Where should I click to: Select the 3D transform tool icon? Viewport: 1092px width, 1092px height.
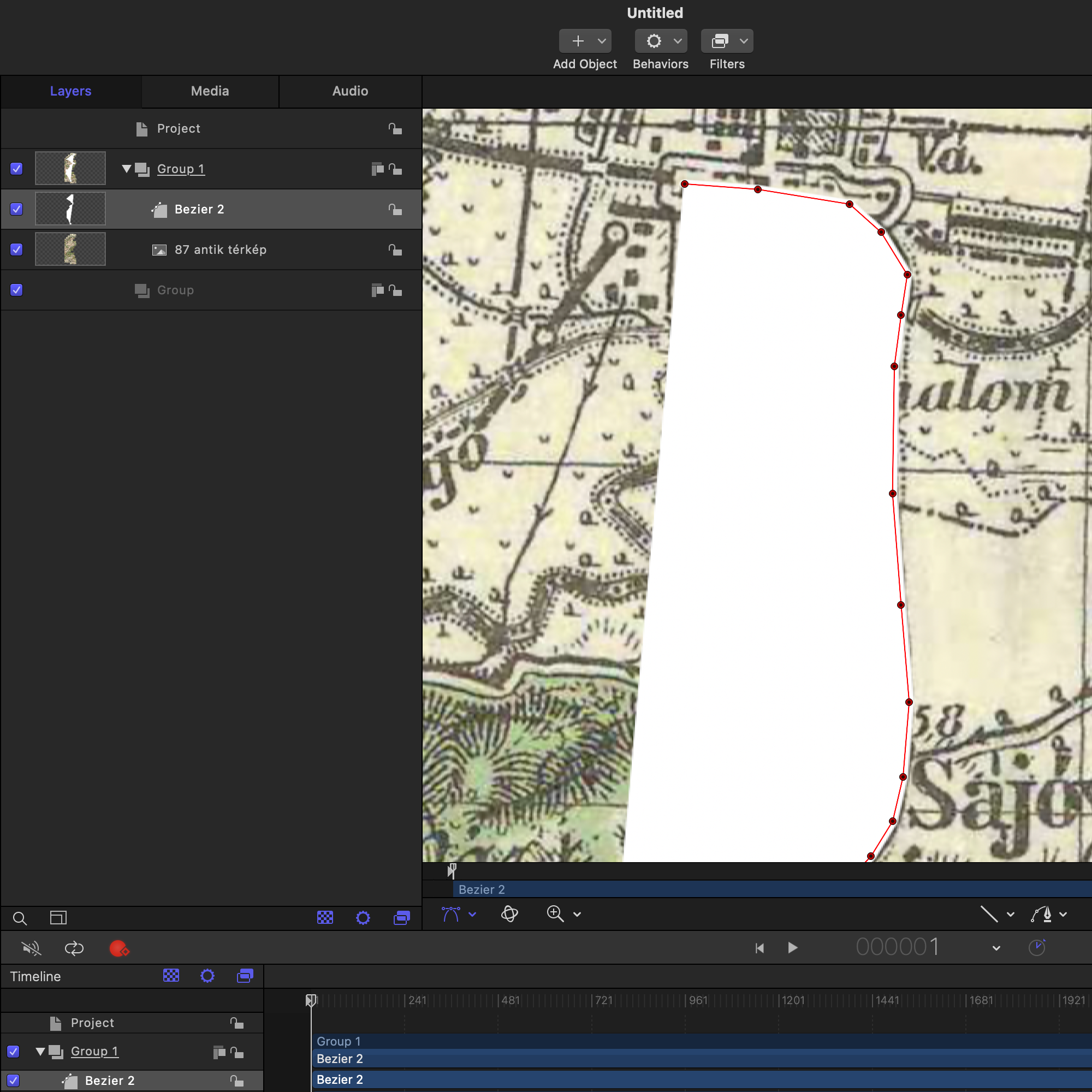[509, 914]
